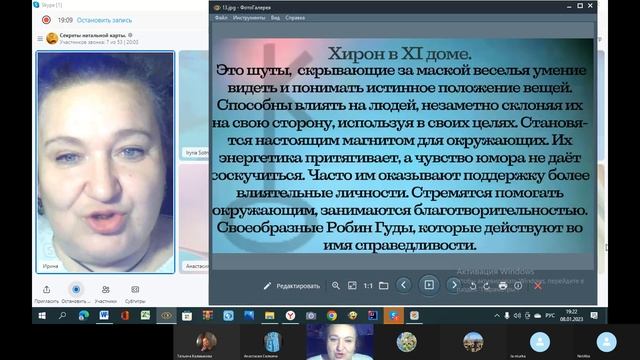The image size is (640, 360).
Task: Open File Explorer from the taskbar
Action: coord(269,316)
